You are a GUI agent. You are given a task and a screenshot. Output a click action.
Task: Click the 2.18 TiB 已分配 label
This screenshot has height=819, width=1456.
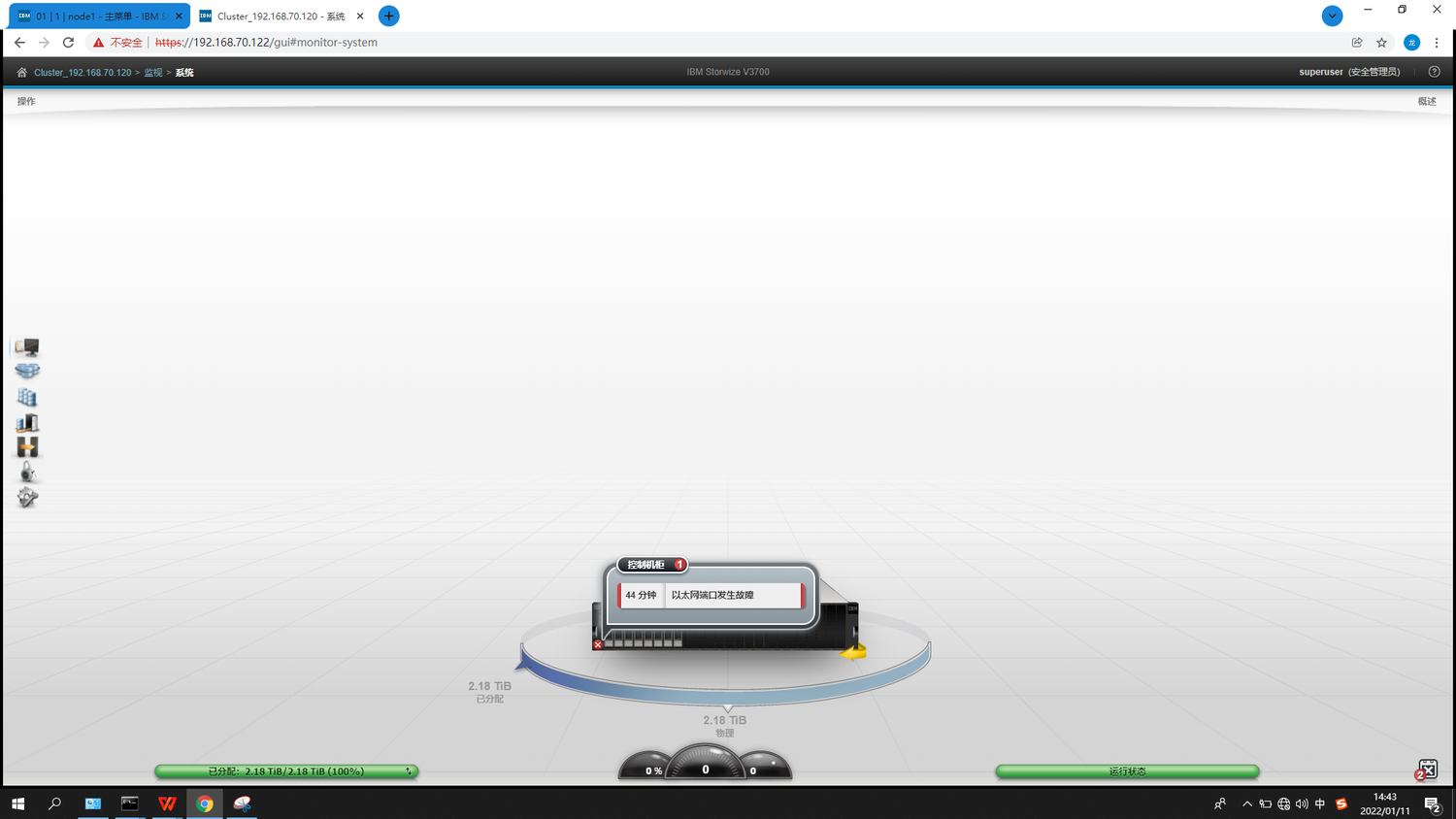[x=489, y=692]
